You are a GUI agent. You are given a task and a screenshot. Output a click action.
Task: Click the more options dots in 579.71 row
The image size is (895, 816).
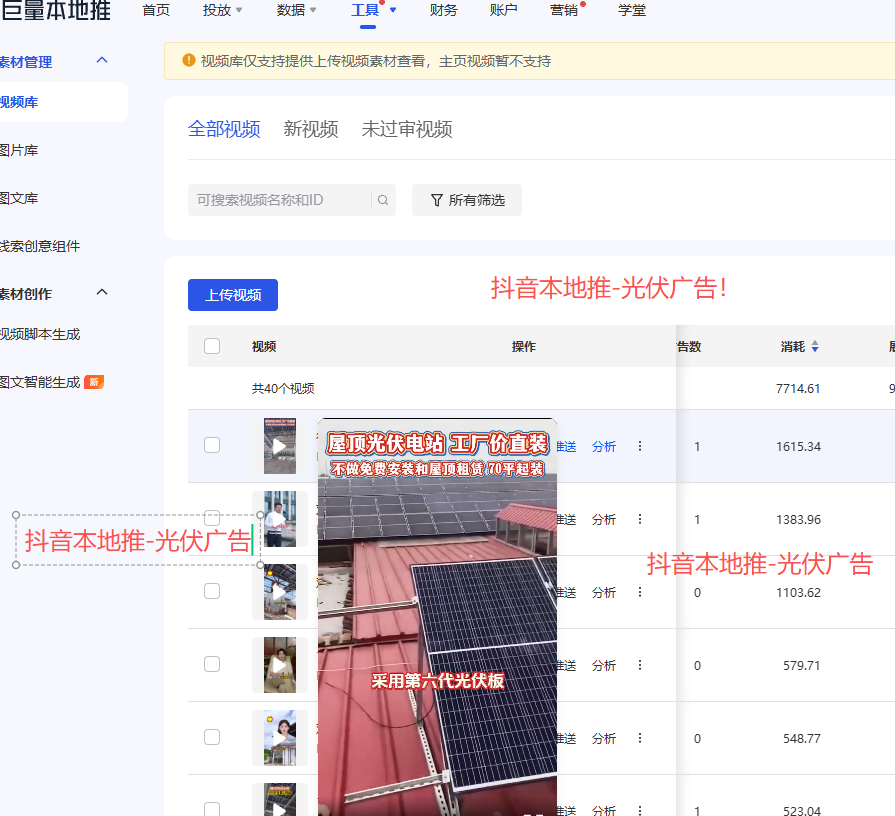(x=640, y=665)
